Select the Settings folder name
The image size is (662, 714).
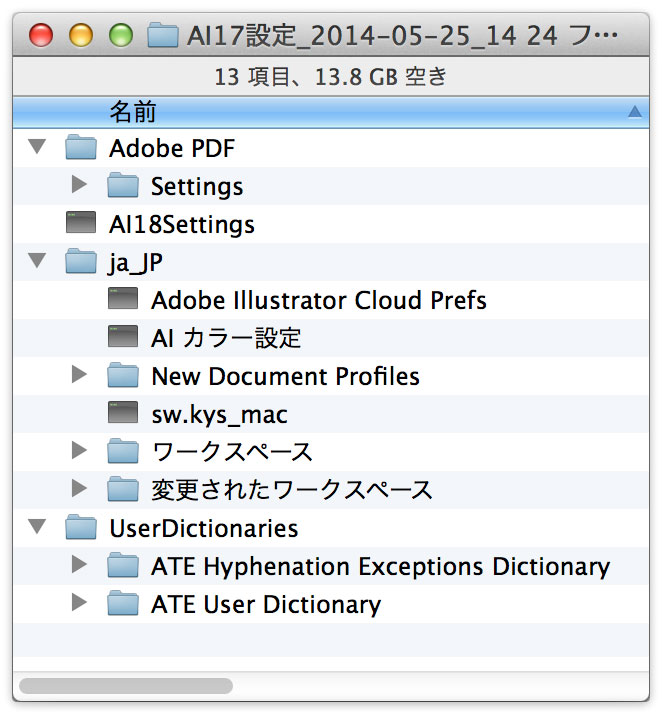click(x=197, y=187)
